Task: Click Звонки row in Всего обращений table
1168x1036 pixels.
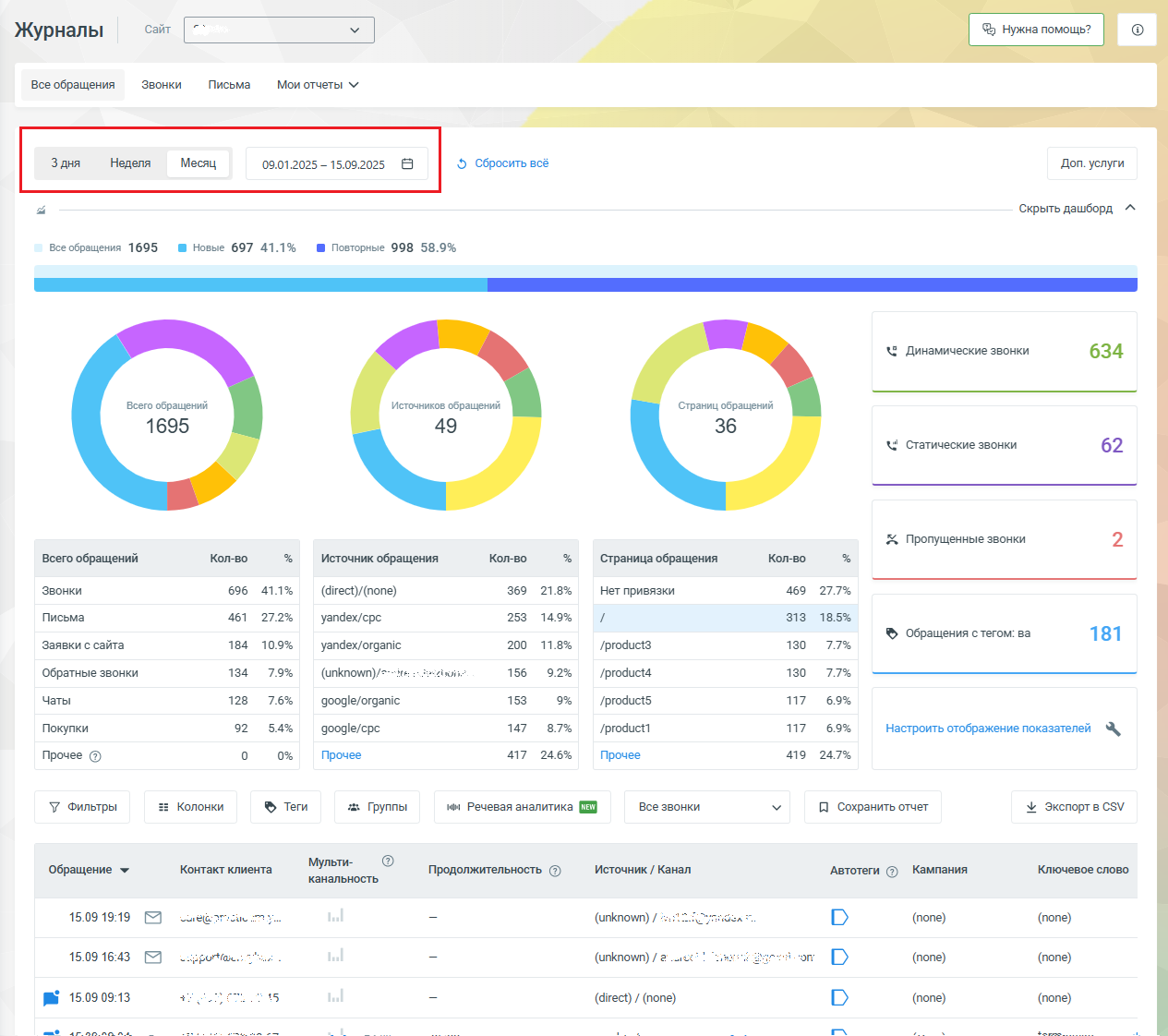Action: (167, 591)
